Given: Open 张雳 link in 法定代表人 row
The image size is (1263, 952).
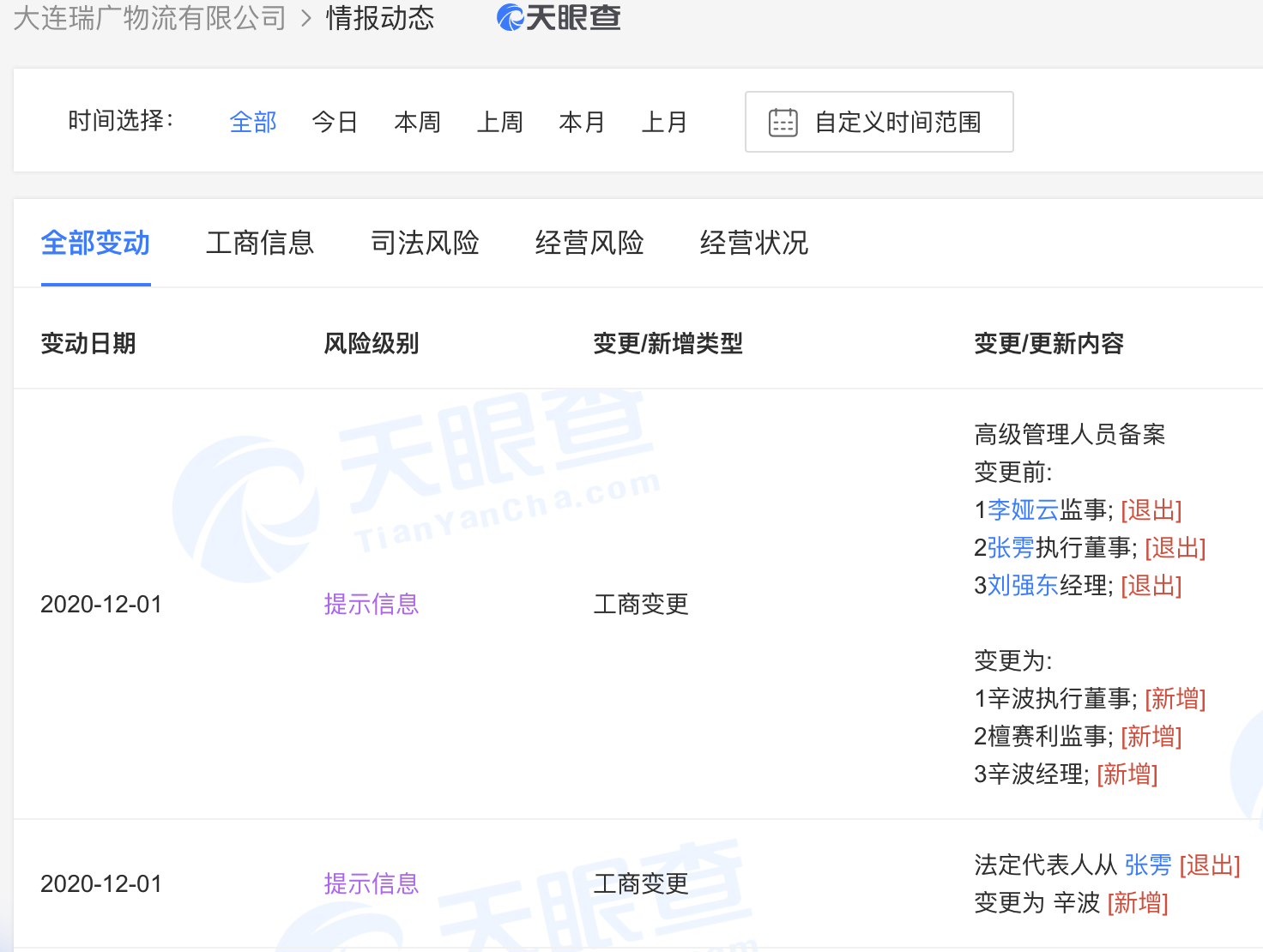Looking at the screenshot, I should click(1148, 865).
